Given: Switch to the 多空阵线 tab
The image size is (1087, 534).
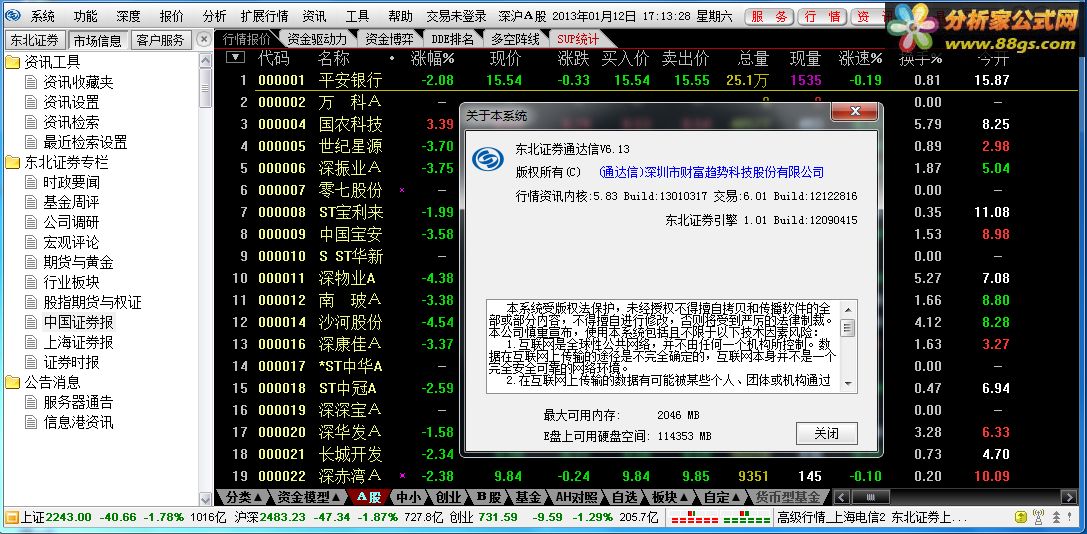Looking at the screenshot, I should (515, 40).
